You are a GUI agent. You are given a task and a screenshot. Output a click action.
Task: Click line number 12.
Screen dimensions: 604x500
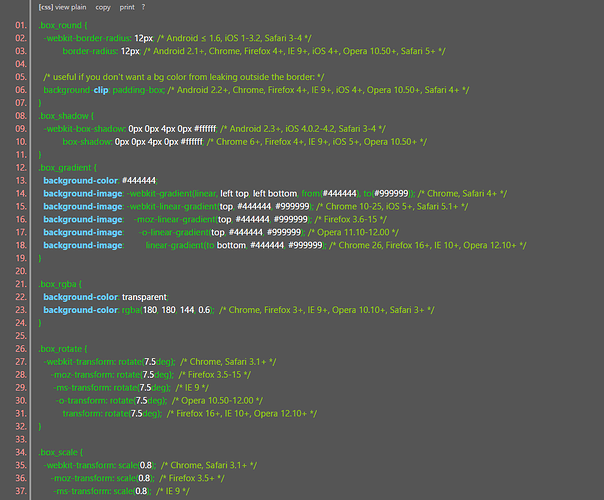pos(21,168)
